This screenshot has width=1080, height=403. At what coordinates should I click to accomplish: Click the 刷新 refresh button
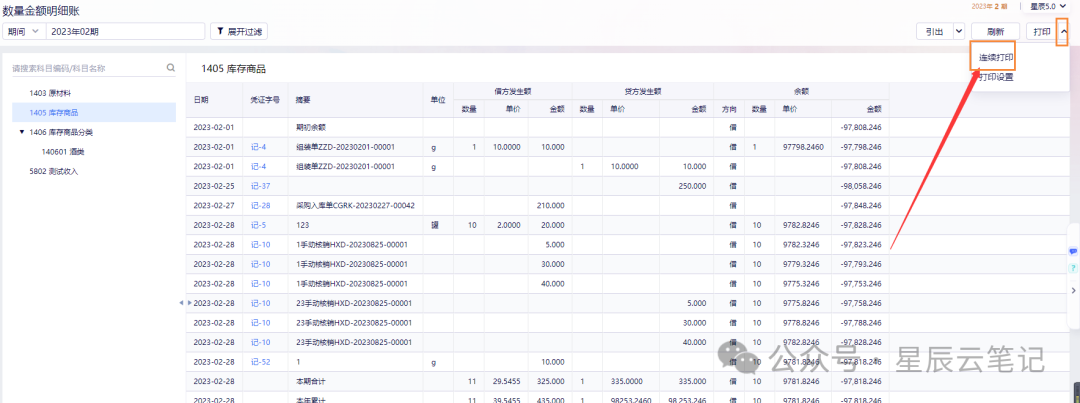click(x=995, y=32)
